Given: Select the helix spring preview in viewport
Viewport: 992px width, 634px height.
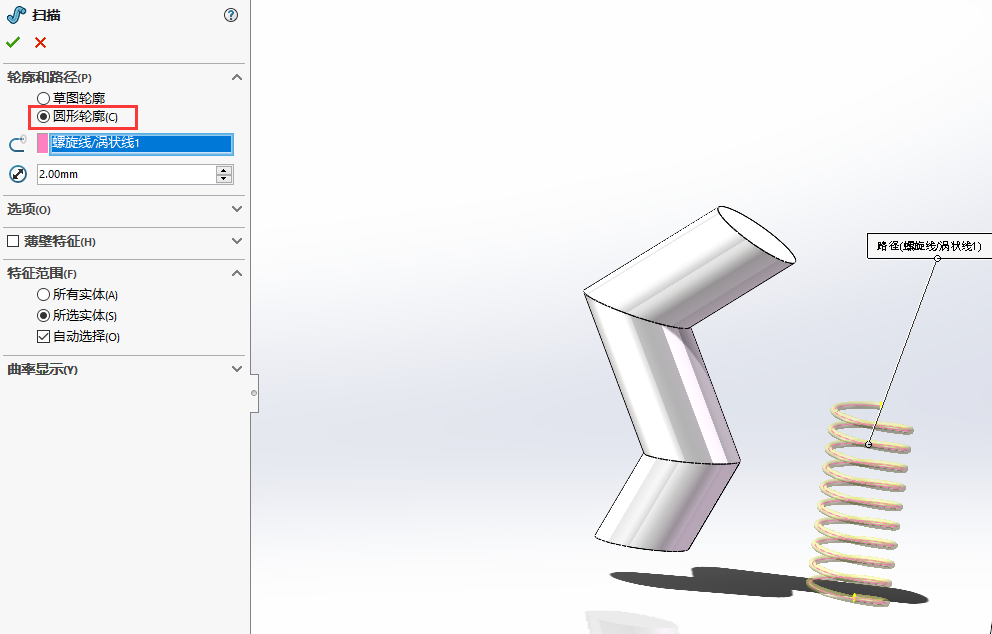Looking at the screenshot, I should (860, 503).
